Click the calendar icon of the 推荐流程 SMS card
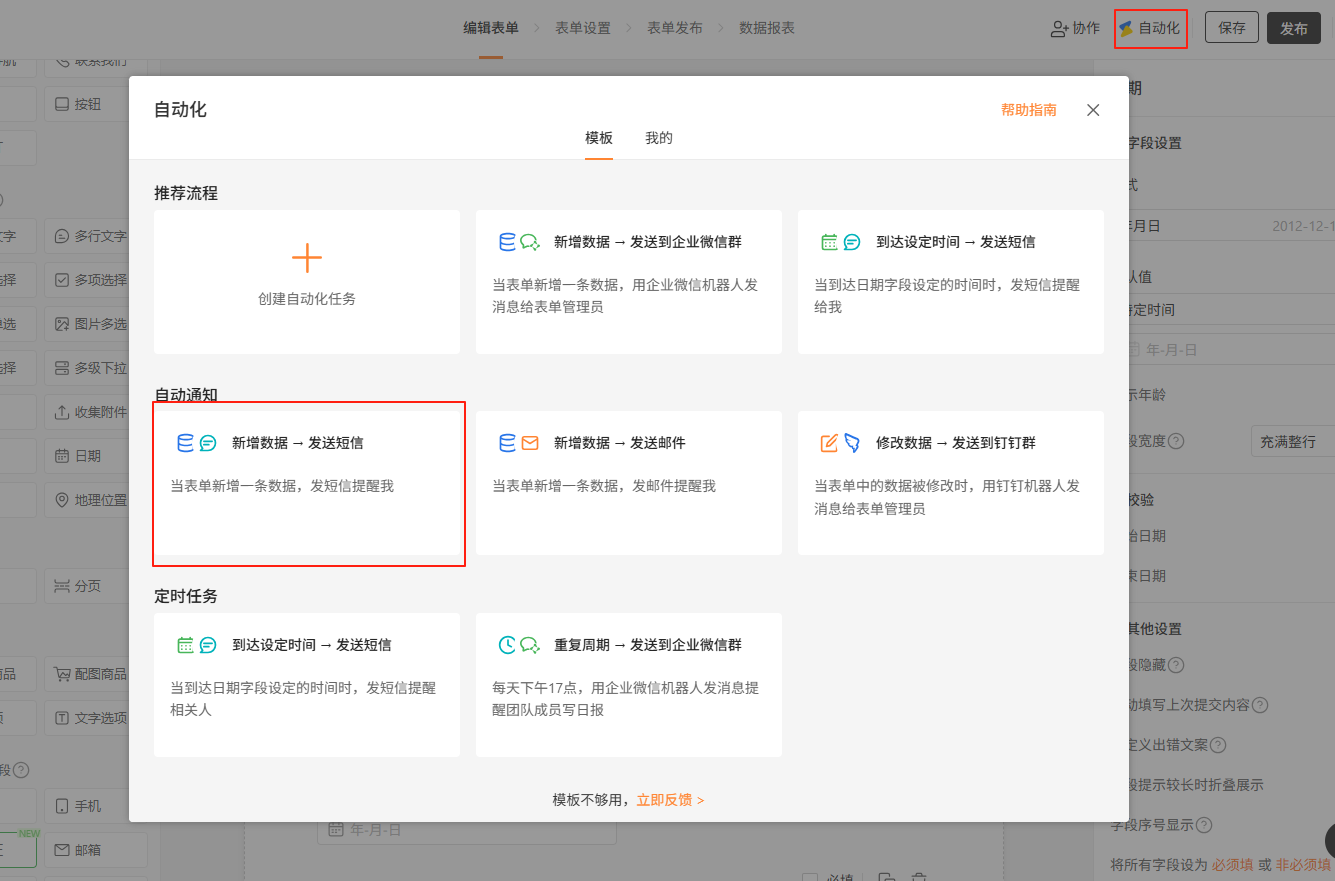This screenshot has width=1335, height=881. (829, 242)
